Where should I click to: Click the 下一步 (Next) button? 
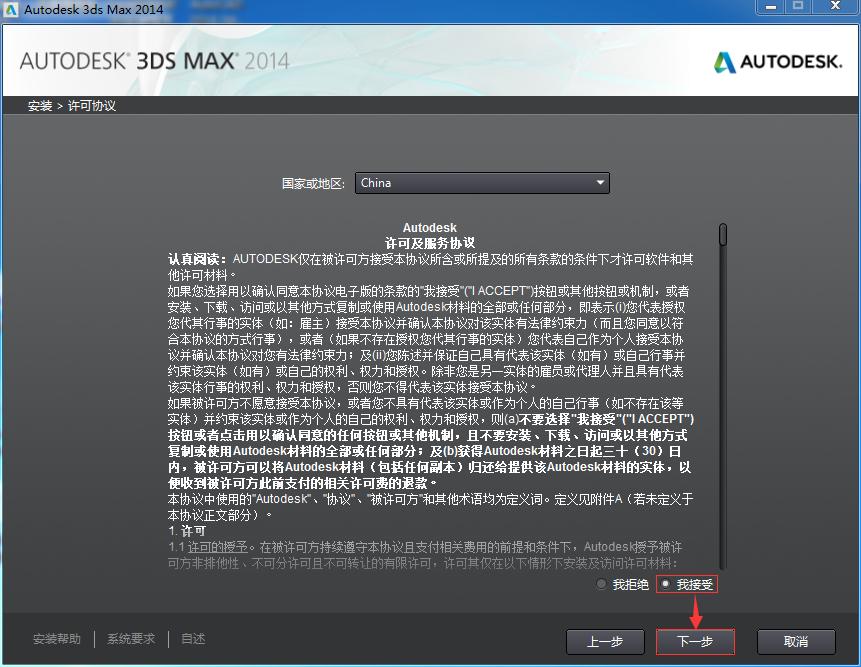pyautogui.click(x=695, y=641)
